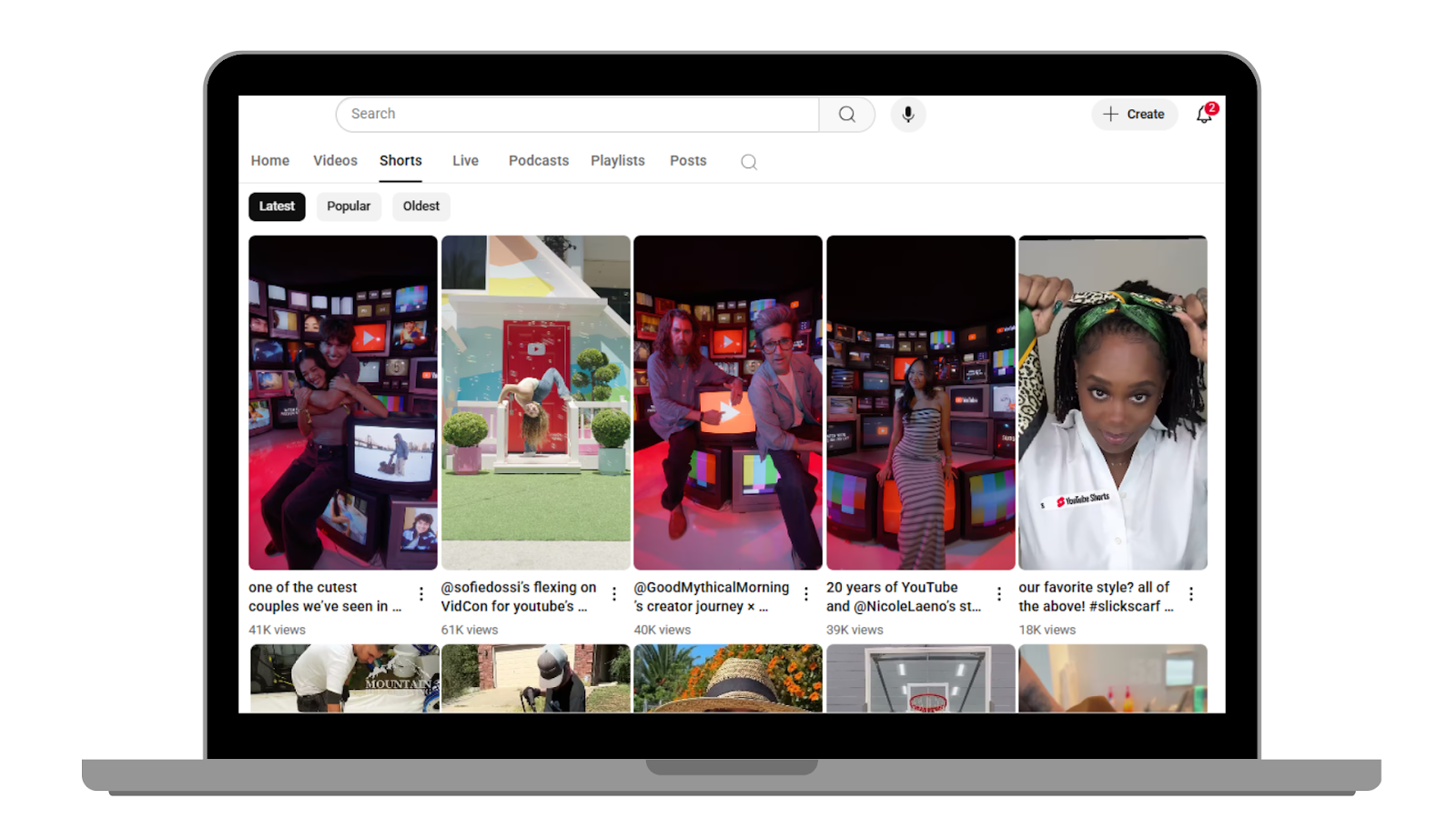This screenshot has height=819, width=1456.
Task: Click the '61K views' text
Action: (470, 630)
